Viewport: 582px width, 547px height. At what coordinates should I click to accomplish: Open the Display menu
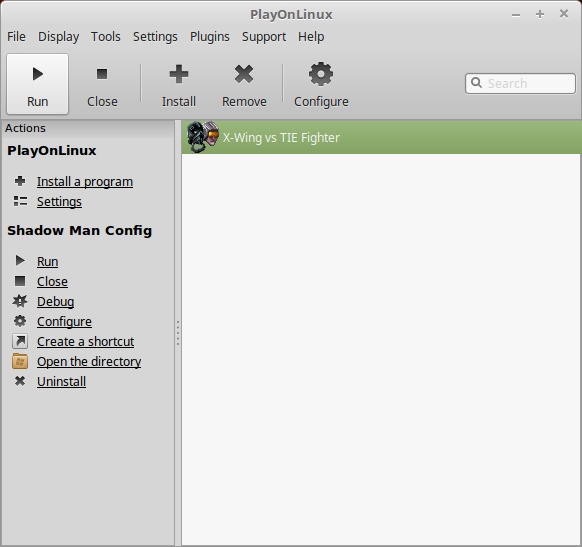pyautogui.click(x=59, y=37)
